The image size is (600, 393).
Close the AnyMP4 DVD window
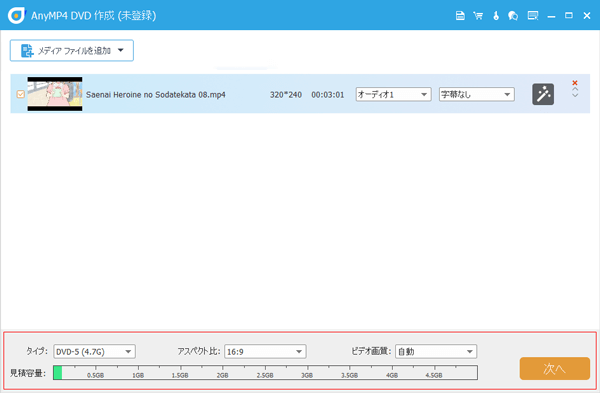587,16
